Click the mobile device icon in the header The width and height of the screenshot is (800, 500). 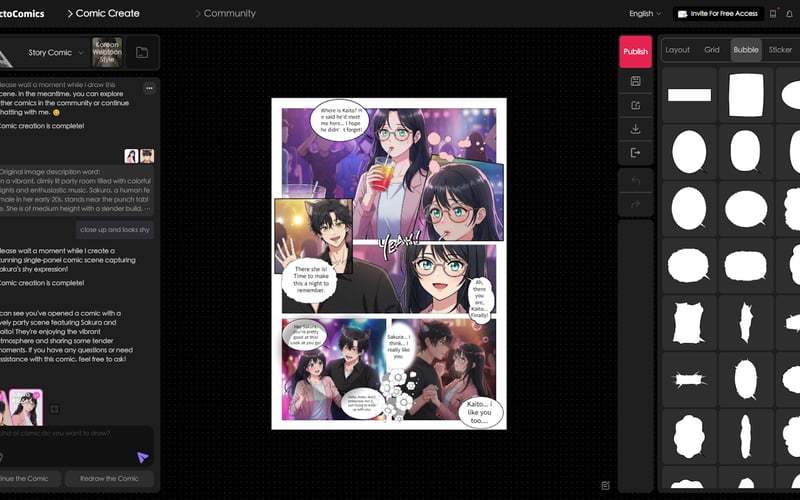[x=773, y=14]
